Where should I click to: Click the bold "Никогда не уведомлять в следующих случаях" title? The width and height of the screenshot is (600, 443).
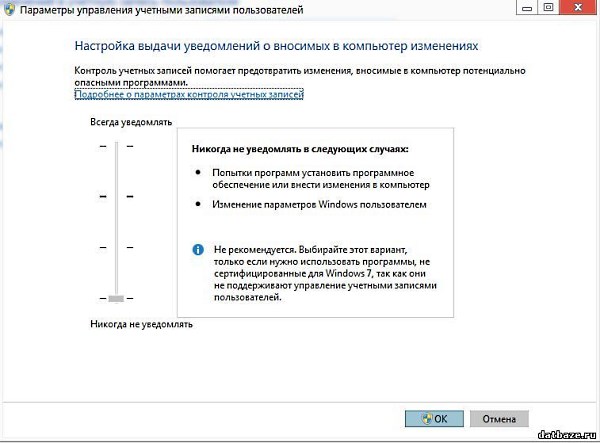[x=299, y=149]
